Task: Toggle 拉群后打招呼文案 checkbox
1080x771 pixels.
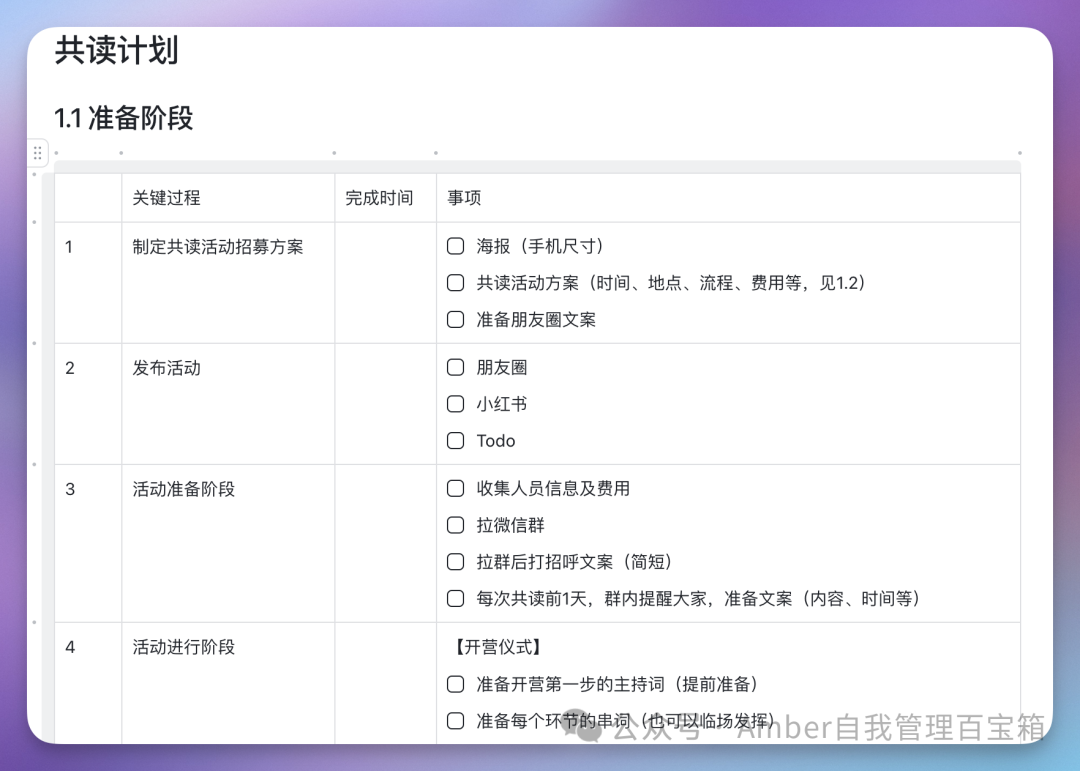Action: tap(455, 562)
